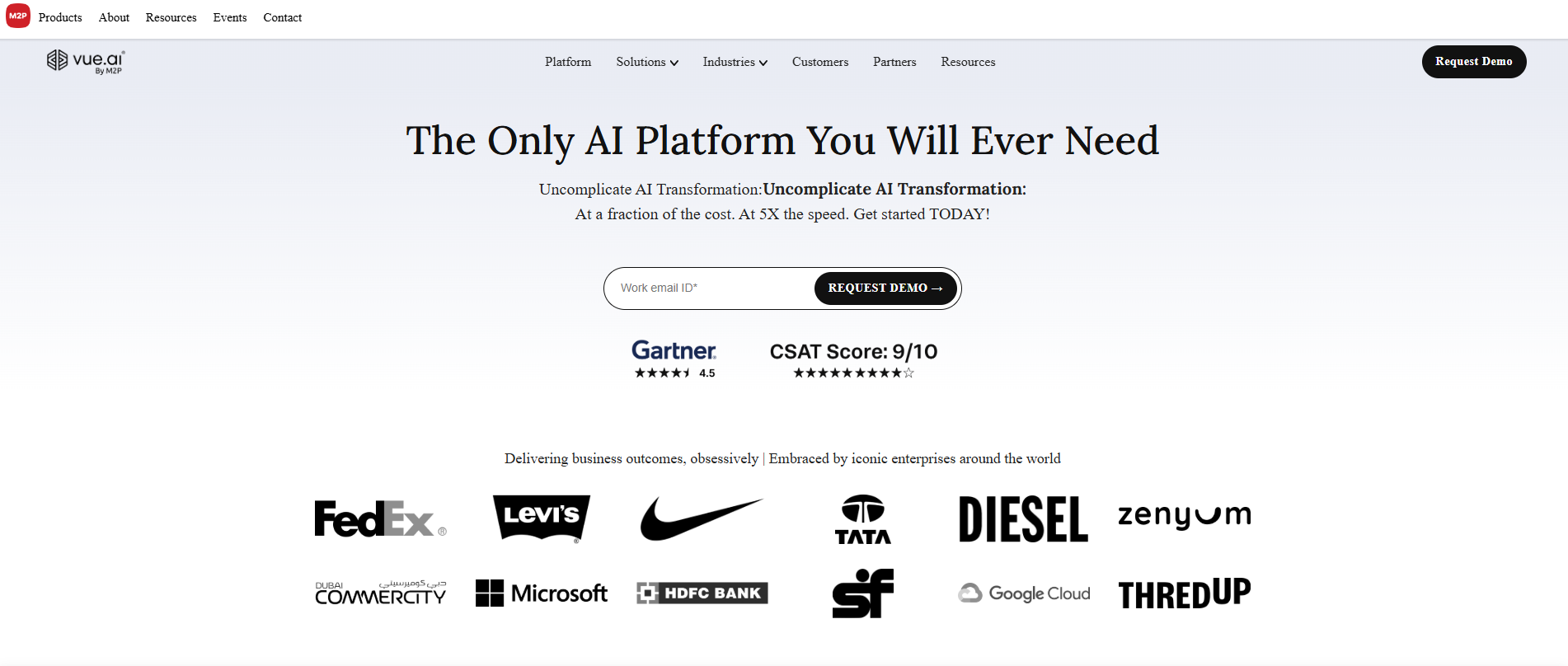Submit the REQUEST DEMO → form button
The width and height of the screenshot is (1568, 666).
tap(885, 288)
